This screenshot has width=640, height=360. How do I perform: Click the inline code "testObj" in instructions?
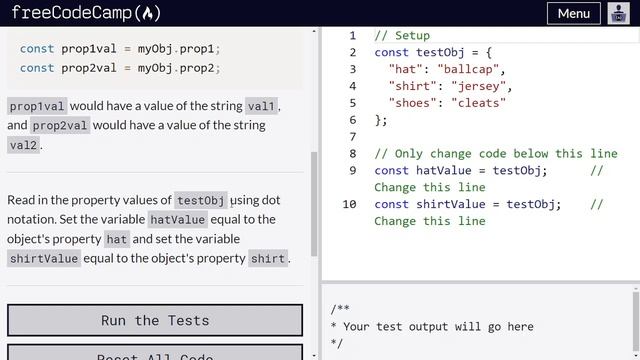[201, 200]
